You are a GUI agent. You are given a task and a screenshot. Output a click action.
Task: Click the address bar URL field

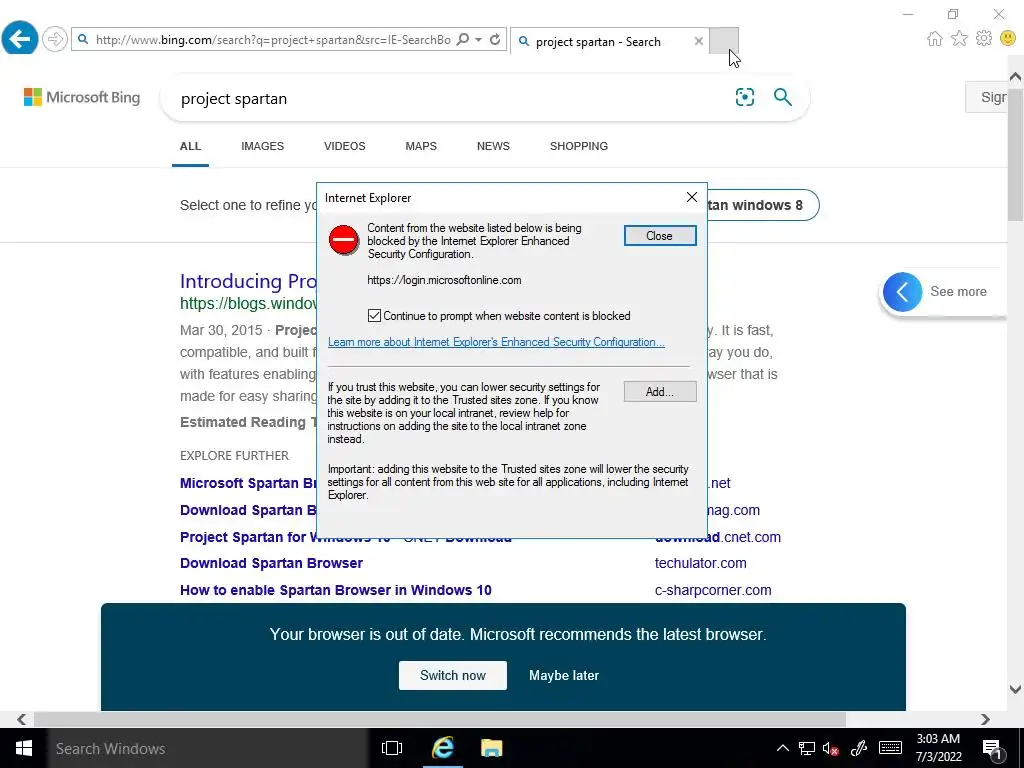(x=273, y=40)
